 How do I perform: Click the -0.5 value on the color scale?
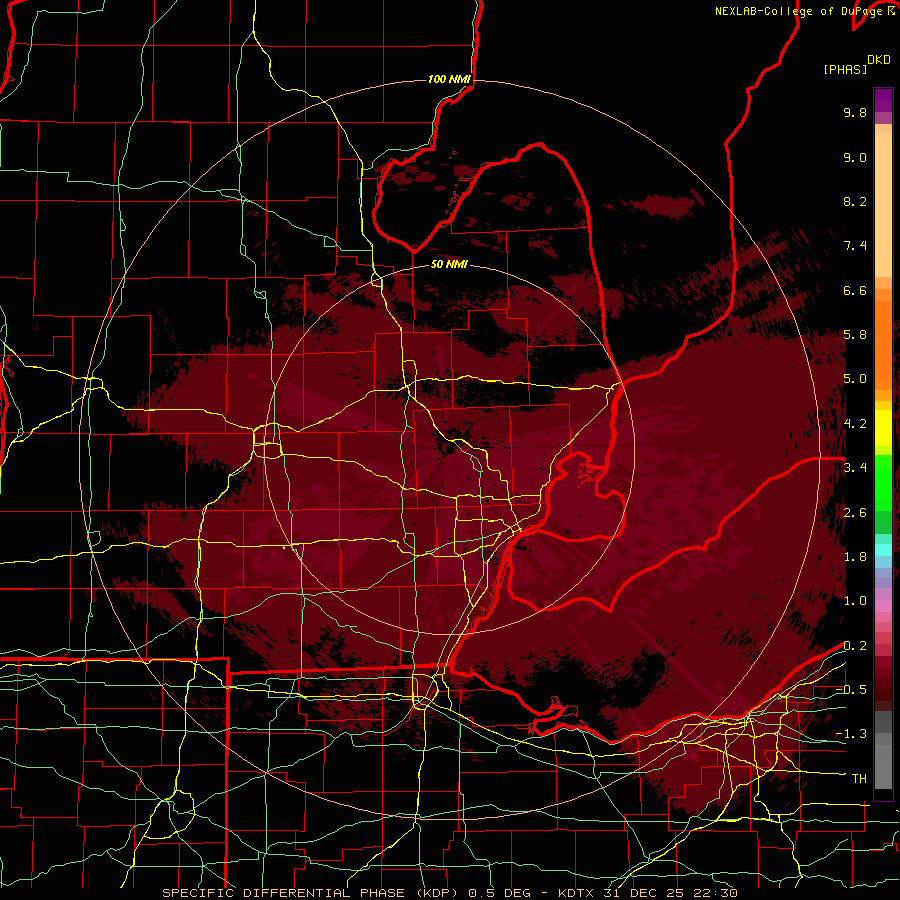[851, 690]
